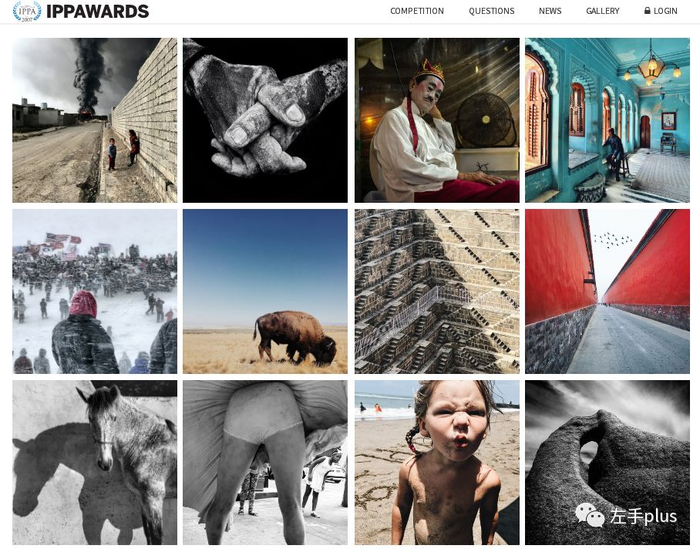View the opera performer with fan photo
This screenshot has height=549, width=700.
(437, 120)
